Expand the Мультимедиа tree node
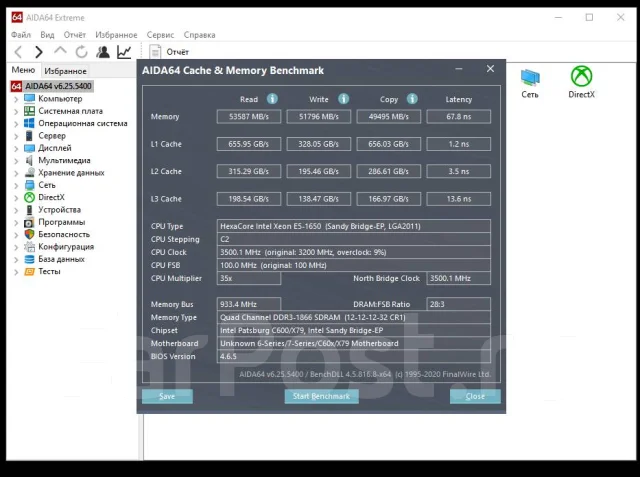 [x=16, y=161]
